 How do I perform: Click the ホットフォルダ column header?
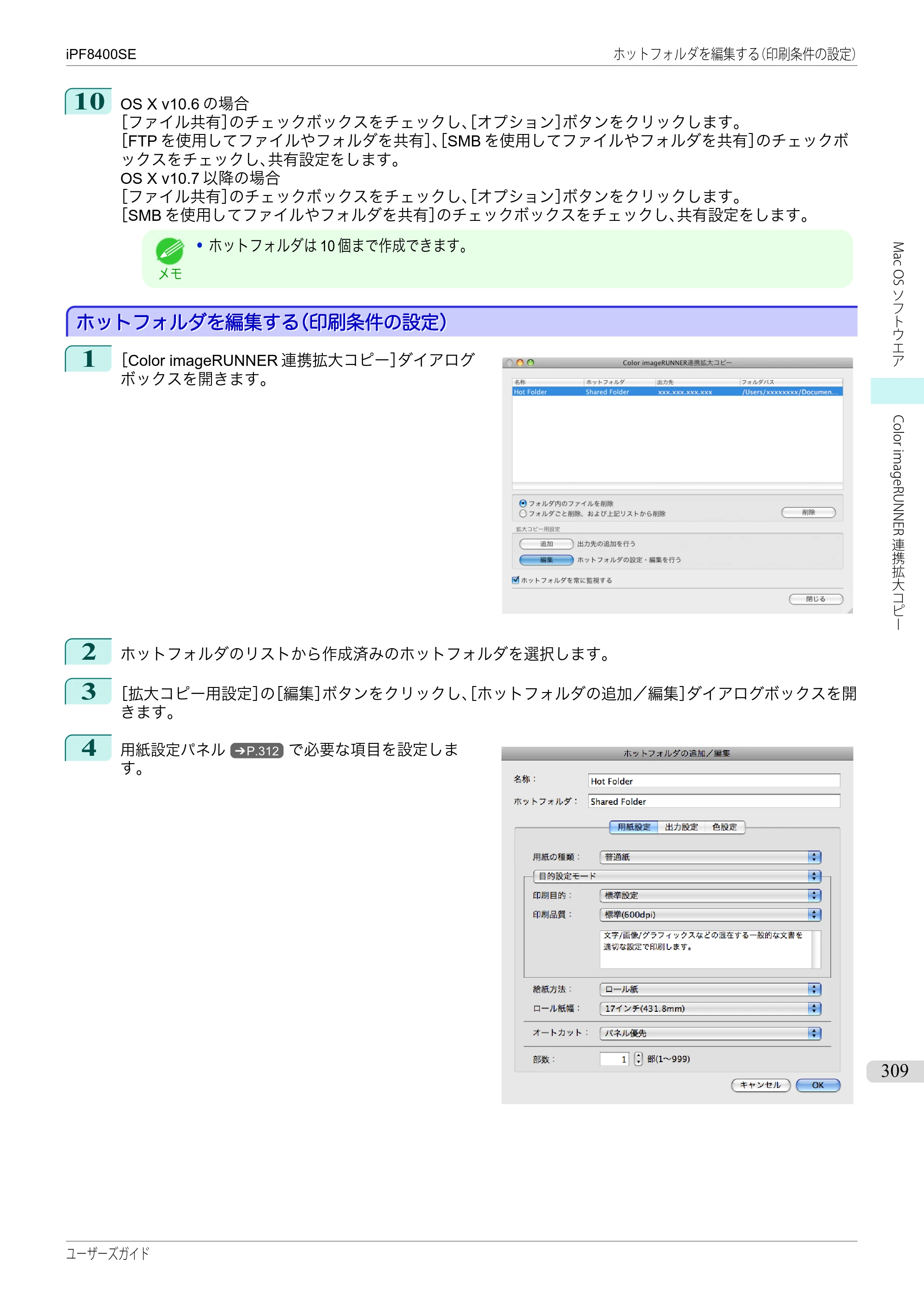tap(619, 382)
